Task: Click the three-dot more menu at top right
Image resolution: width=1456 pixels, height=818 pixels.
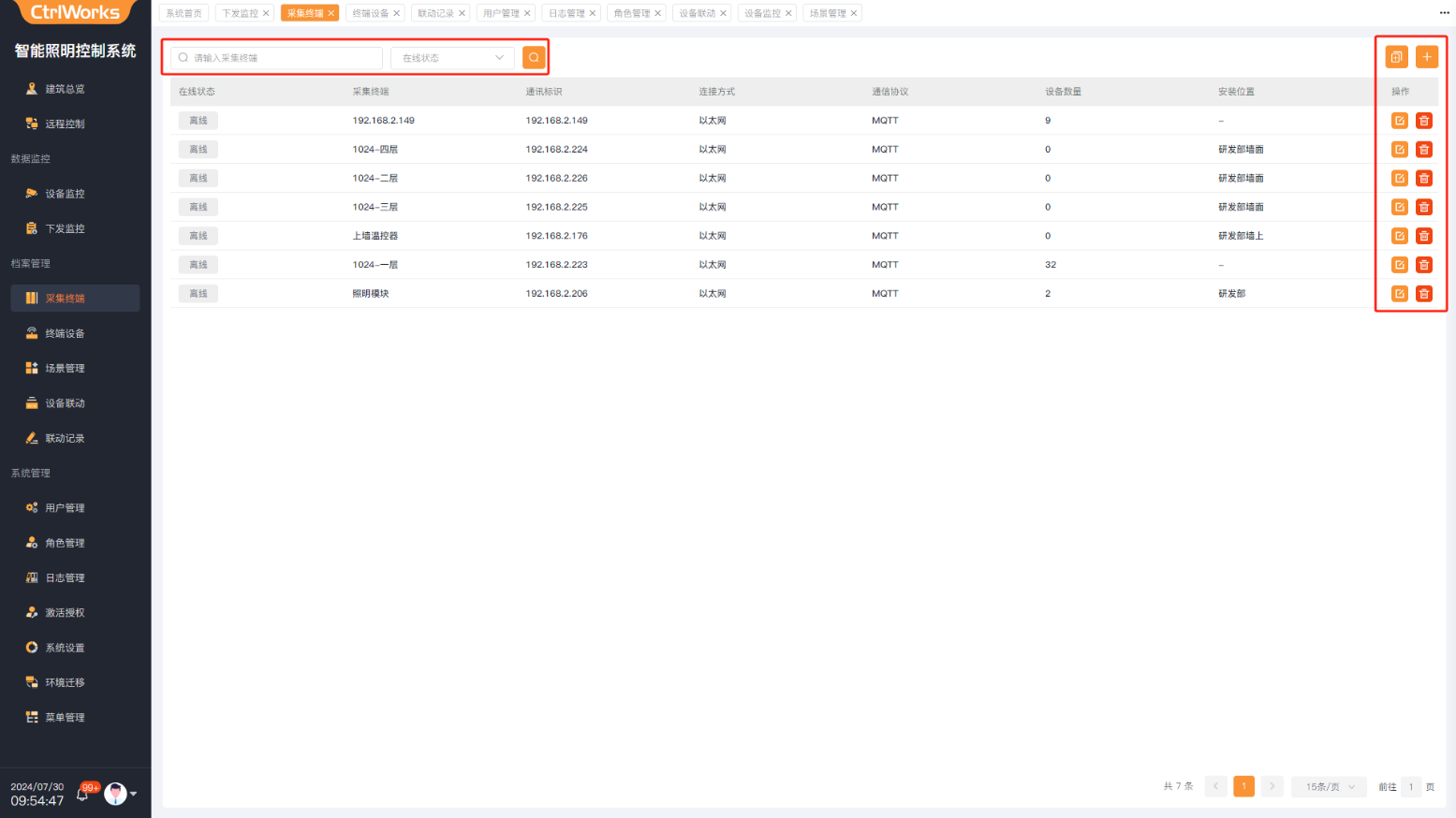Action: 1444,13
